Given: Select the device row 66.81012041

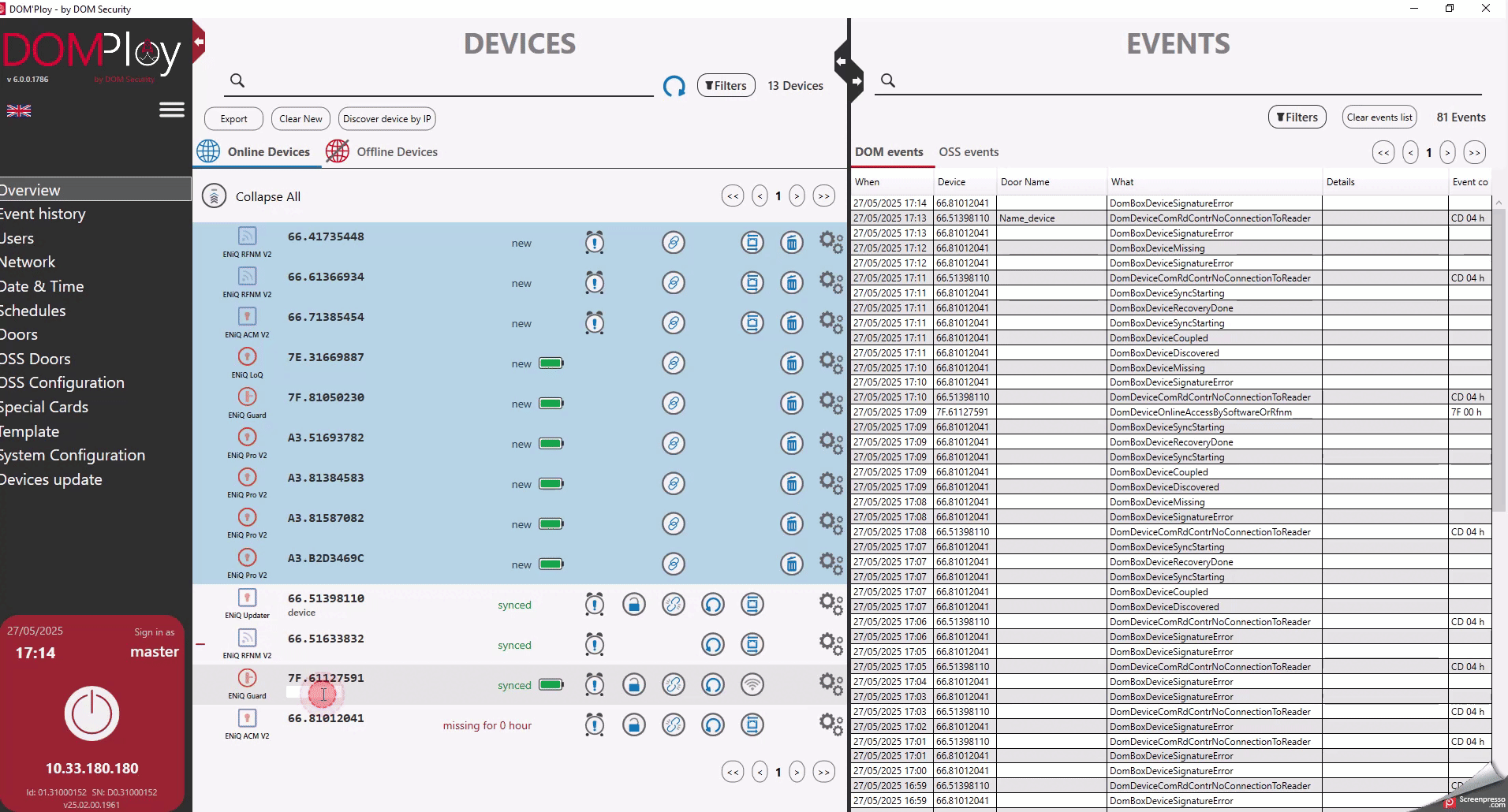Looking at the screenshot, I should pyautogui.click(x=519, y=725).
